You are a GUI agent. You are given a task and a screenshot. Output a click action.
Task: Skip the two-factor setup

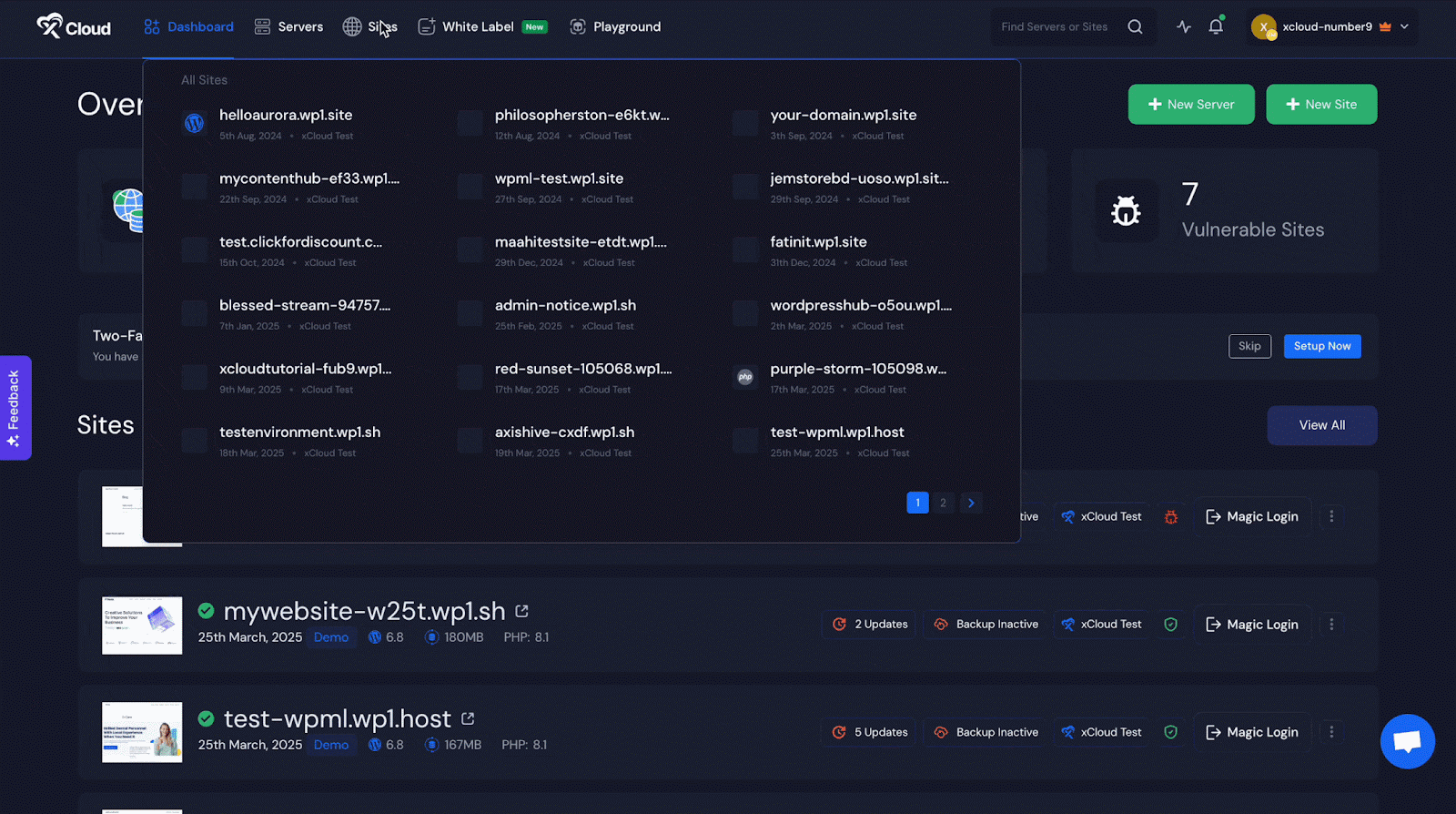tap(1249, 346)
